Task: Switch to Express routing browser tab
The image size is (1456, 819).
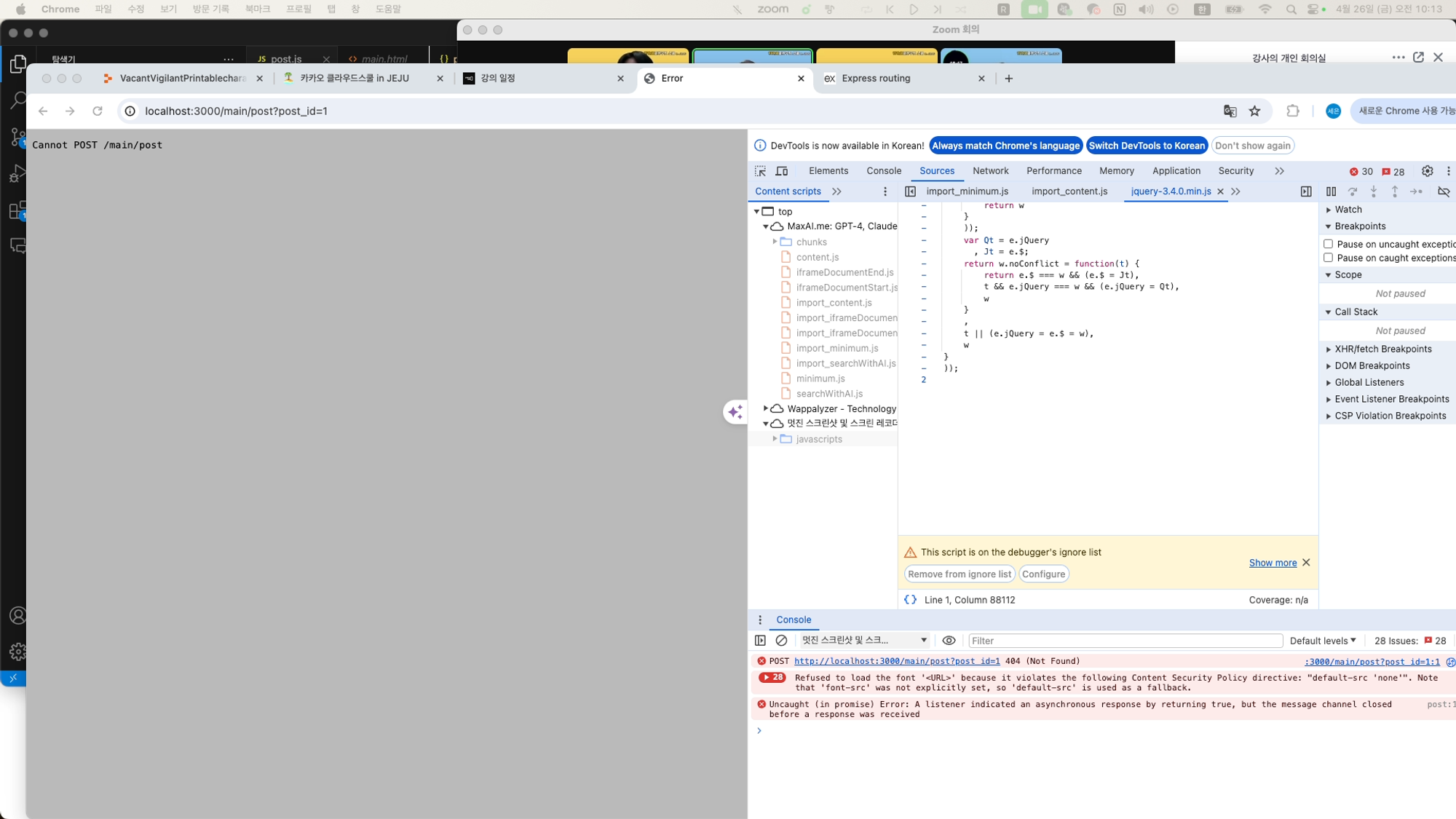Action: 876,79
